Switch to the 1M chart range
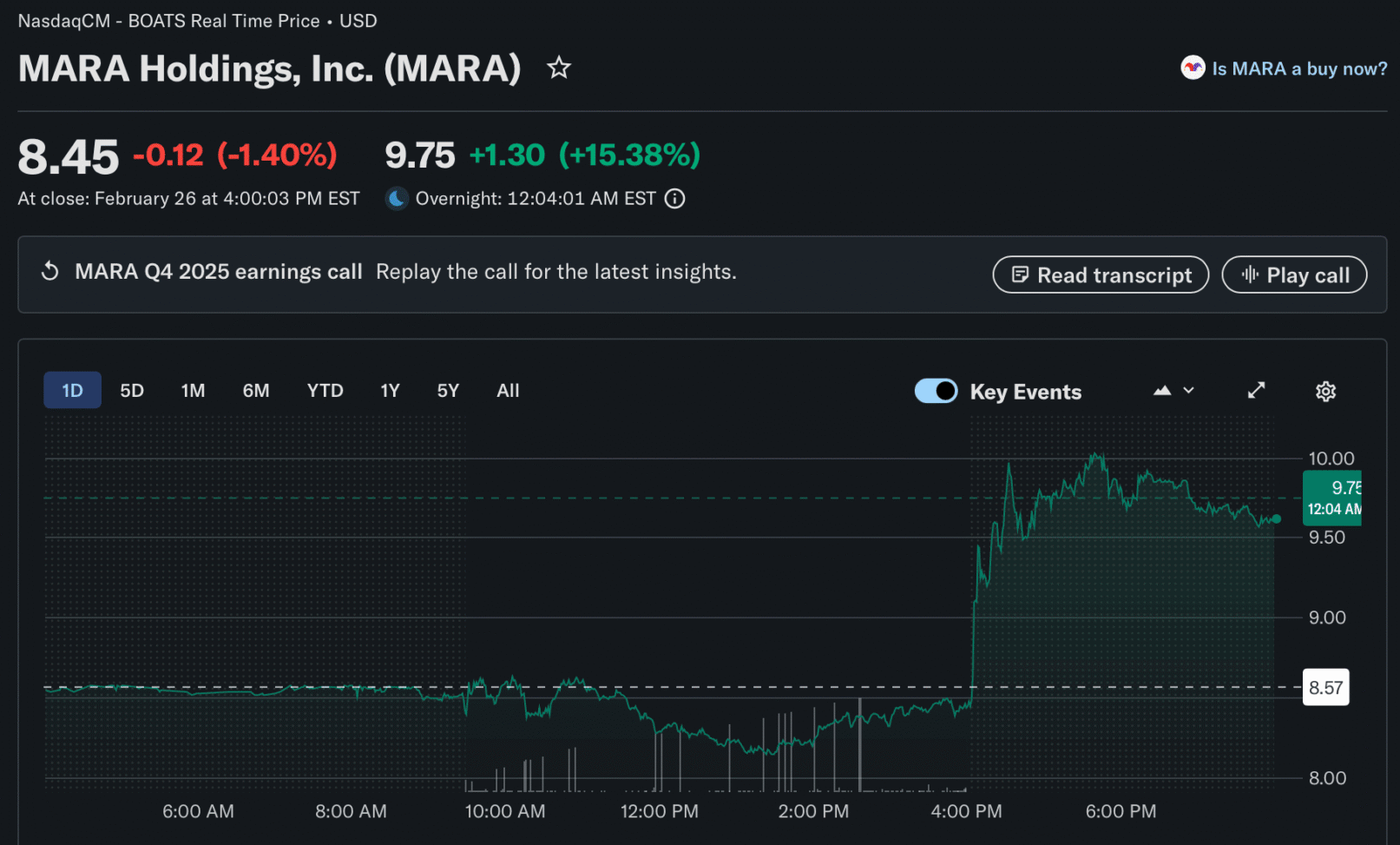Image resolution: width=1400 pixels, height=845 pixels. click(193, 391)
